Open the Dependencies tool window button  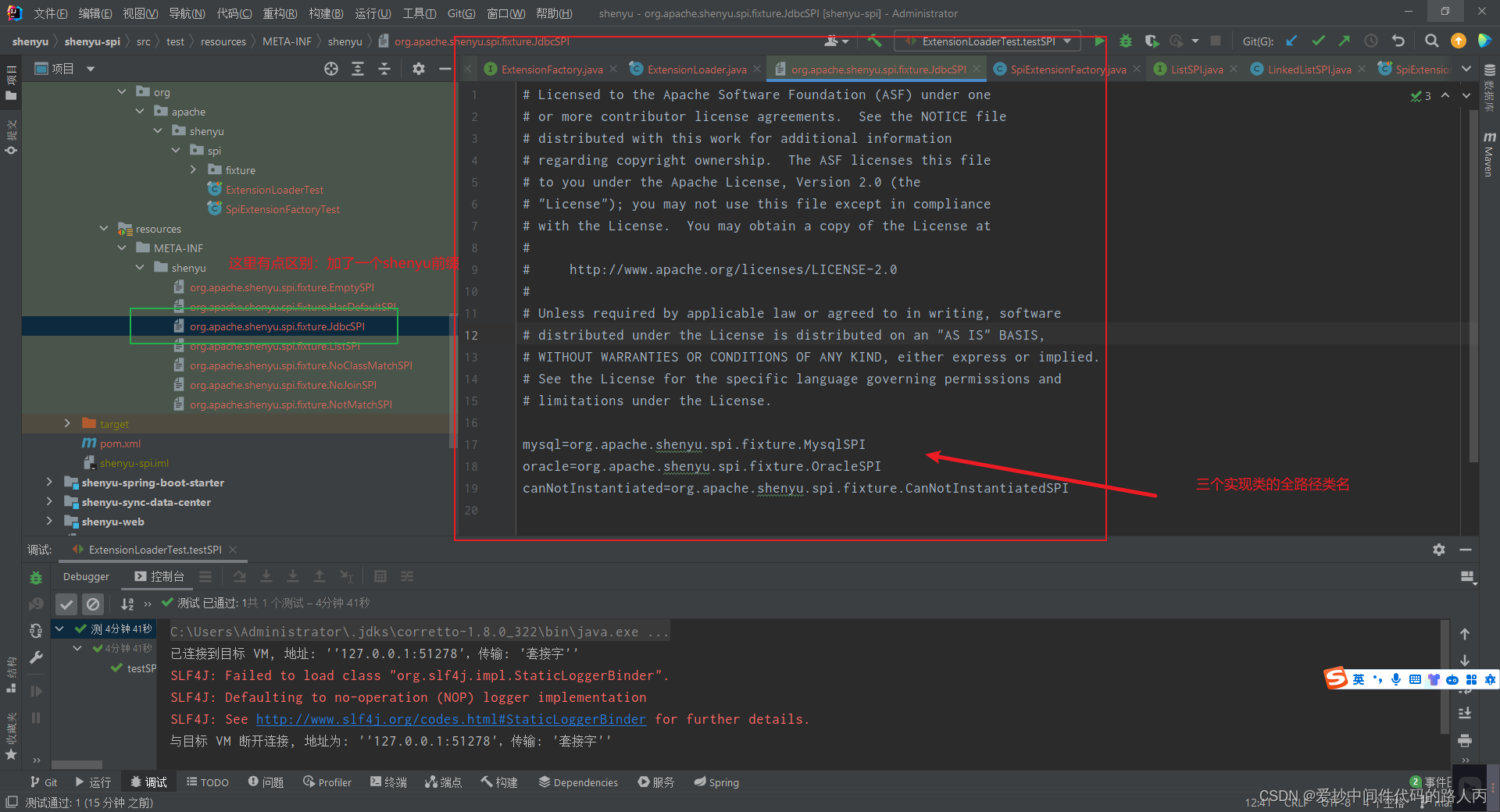[578, 782]
